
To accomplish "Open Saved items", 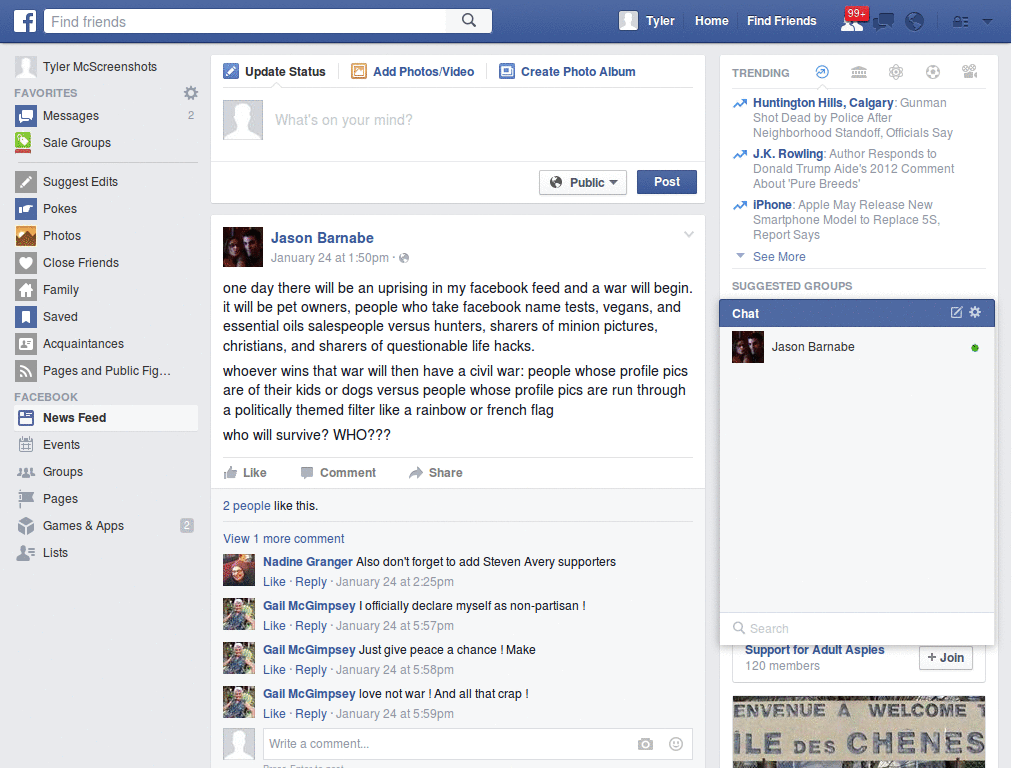I will (x=106, y=317).
